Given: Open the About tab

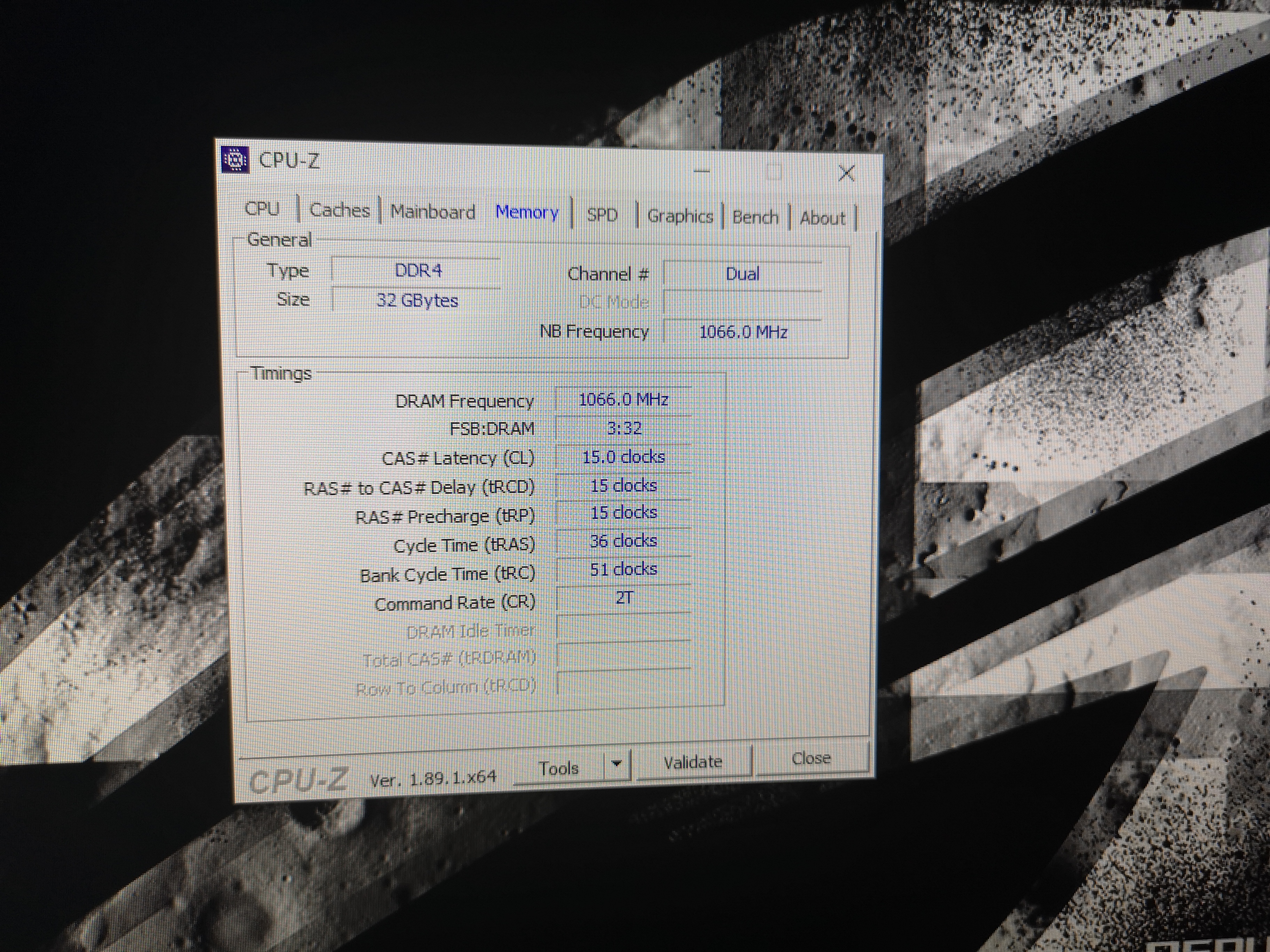Looking at the screenshot, I should [x=822, y=219].
